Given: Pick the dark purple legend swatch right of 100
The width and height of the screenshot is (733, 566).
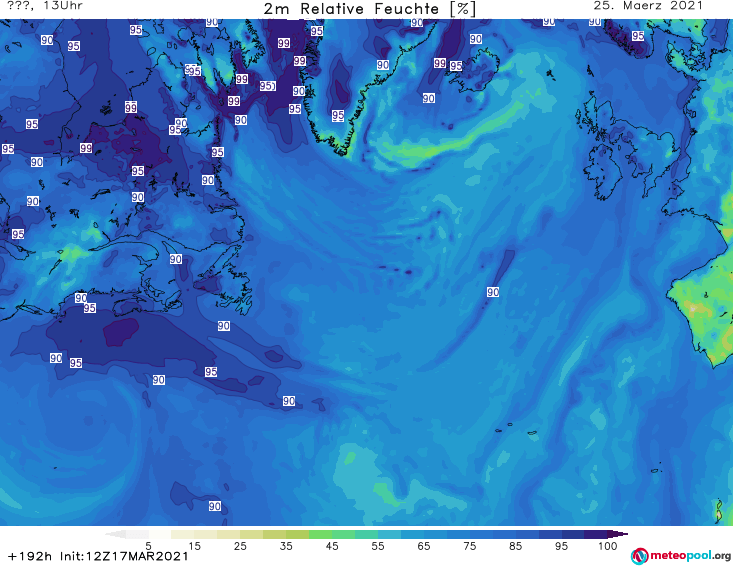Looking at the screenshot, I should [x=618, y=534].
